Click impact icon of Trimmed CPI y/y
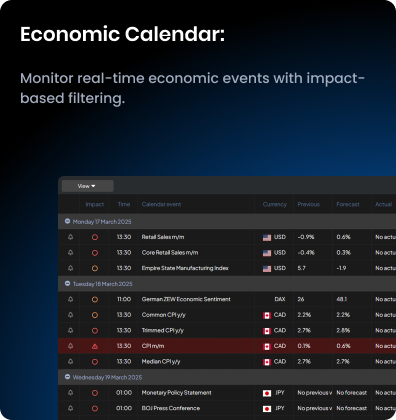The width and height of the screenshot is (396, 420). tap(95, 331)
